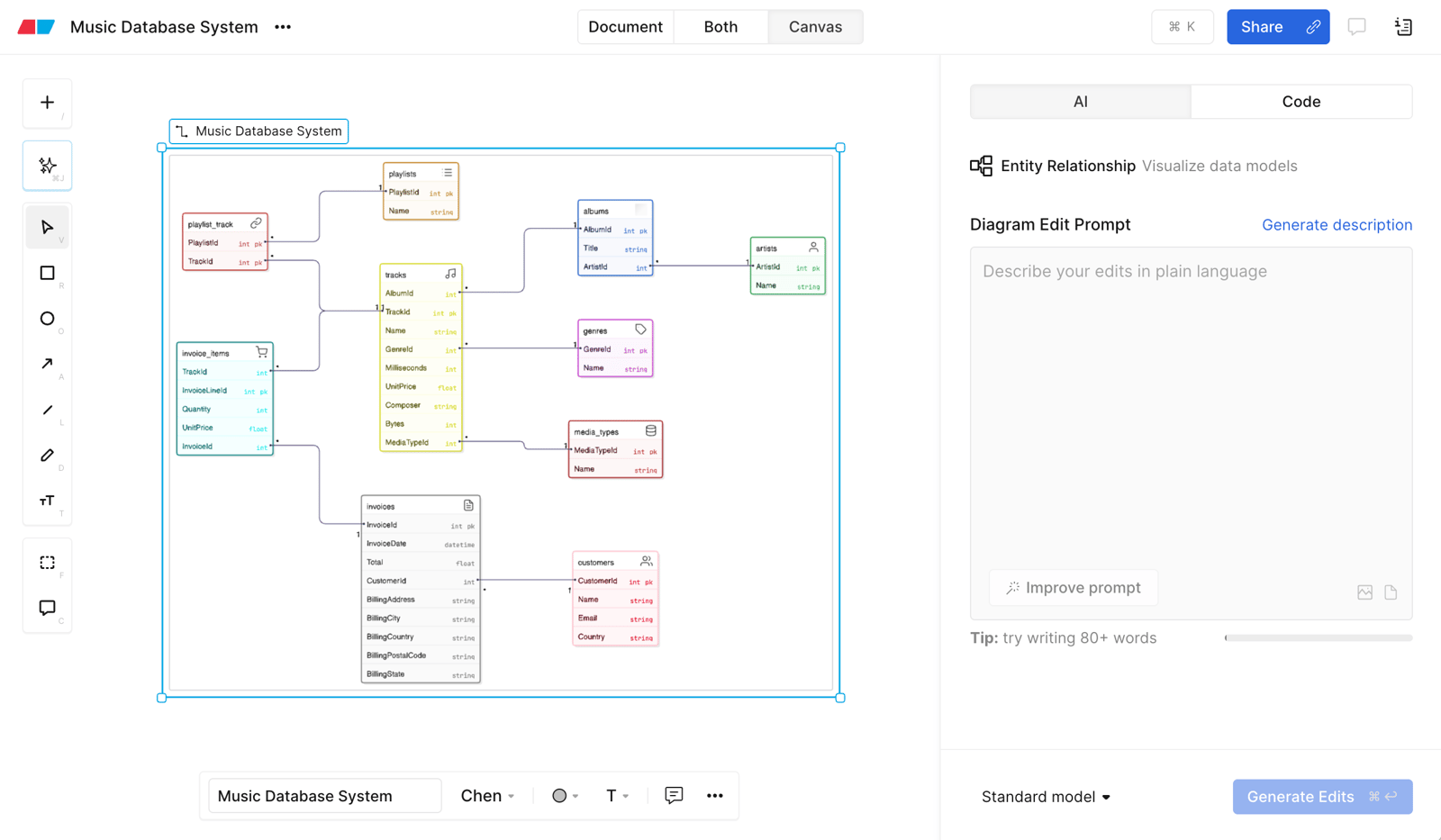Click the Eraser app logo

coord(36,27)
